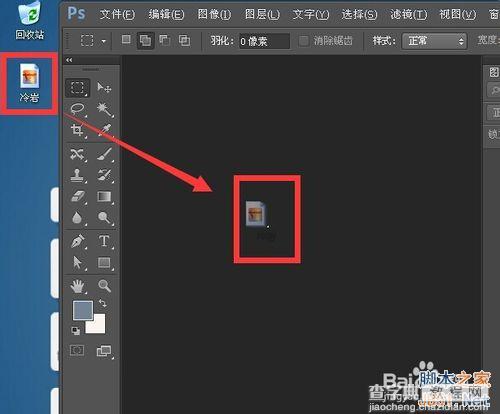Open the 选择(S) menu

(359, 14)
